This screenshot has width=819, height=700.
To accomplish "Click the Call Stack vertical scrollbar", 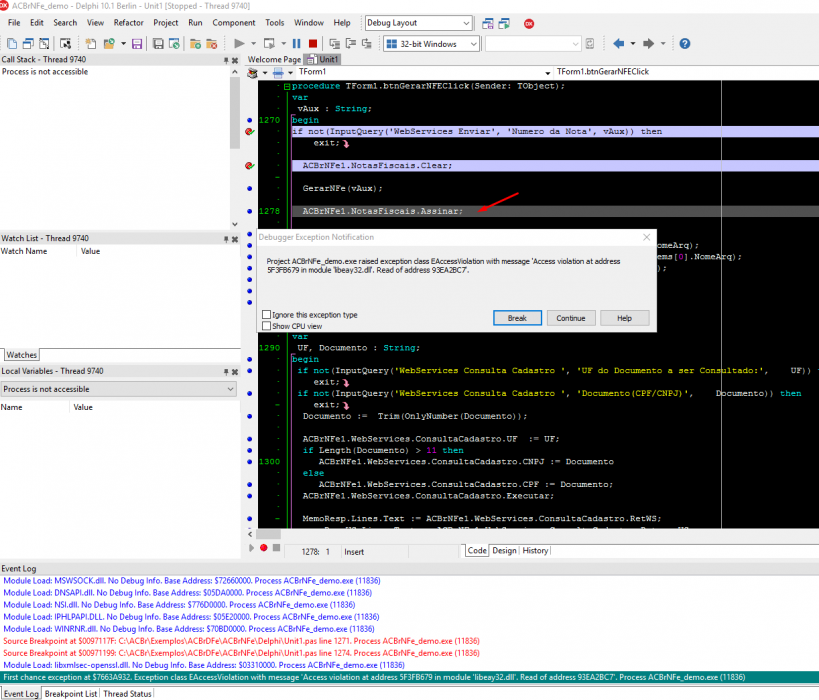I will tap(235, 148).
